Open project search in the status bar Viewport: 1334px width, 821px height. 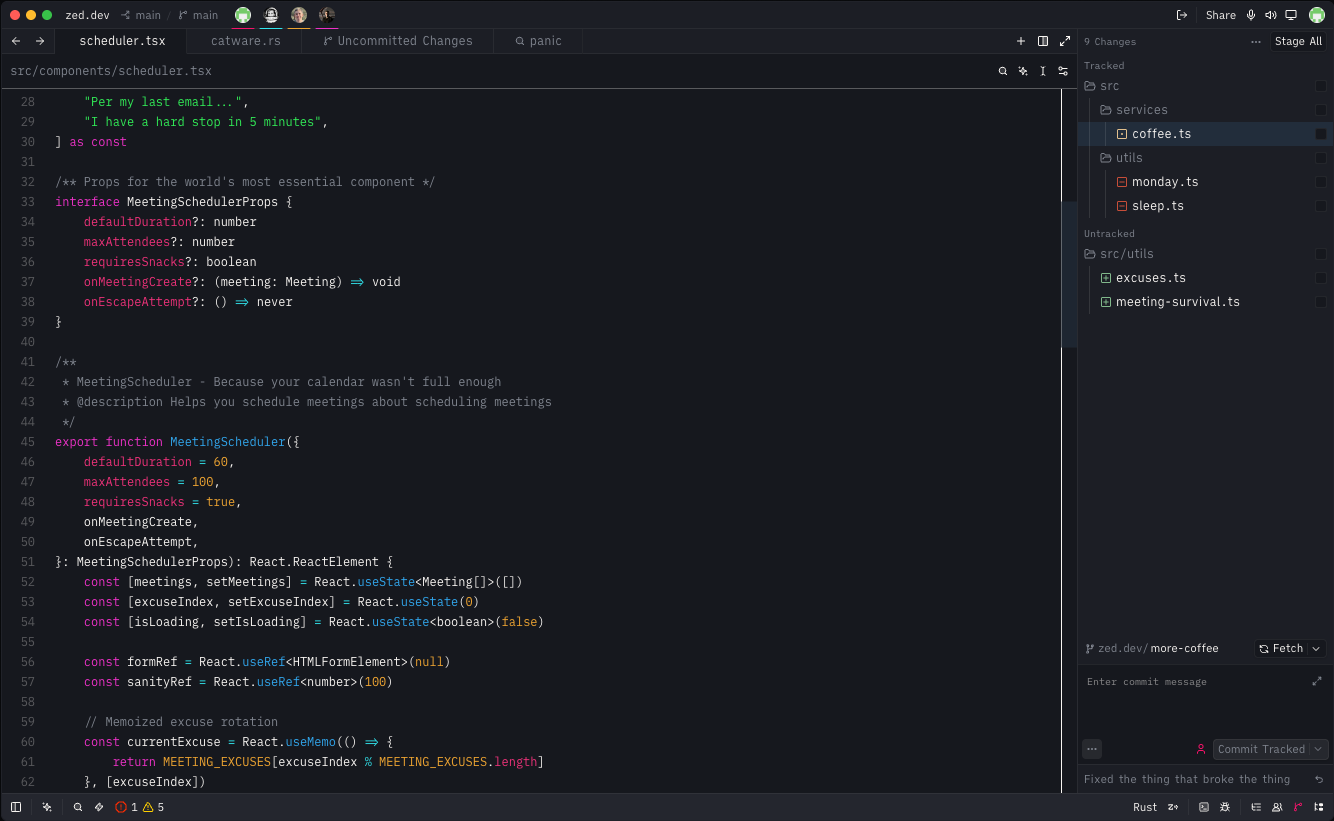(78, 807)
